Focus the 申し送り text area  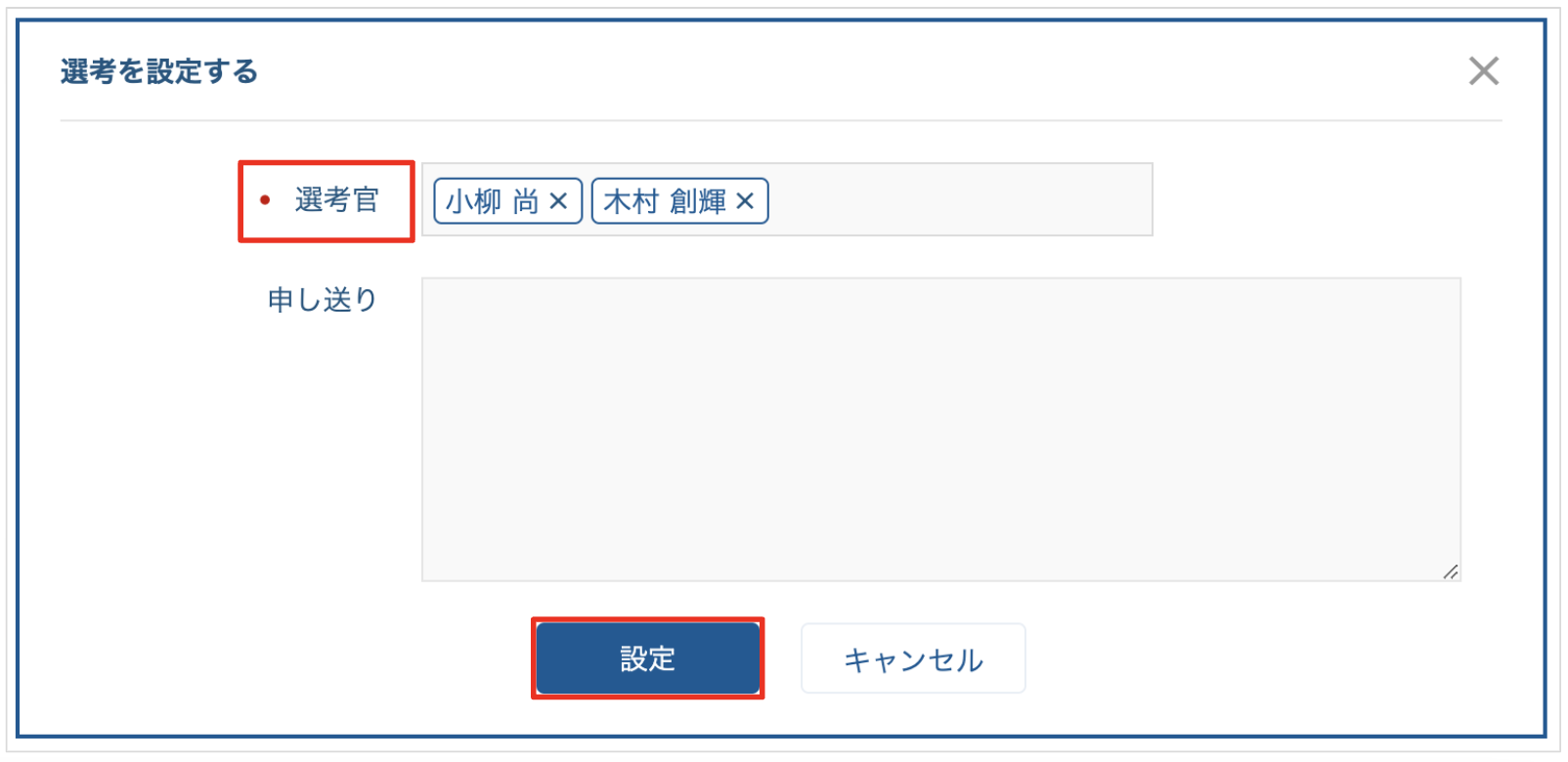pos(940,430)
